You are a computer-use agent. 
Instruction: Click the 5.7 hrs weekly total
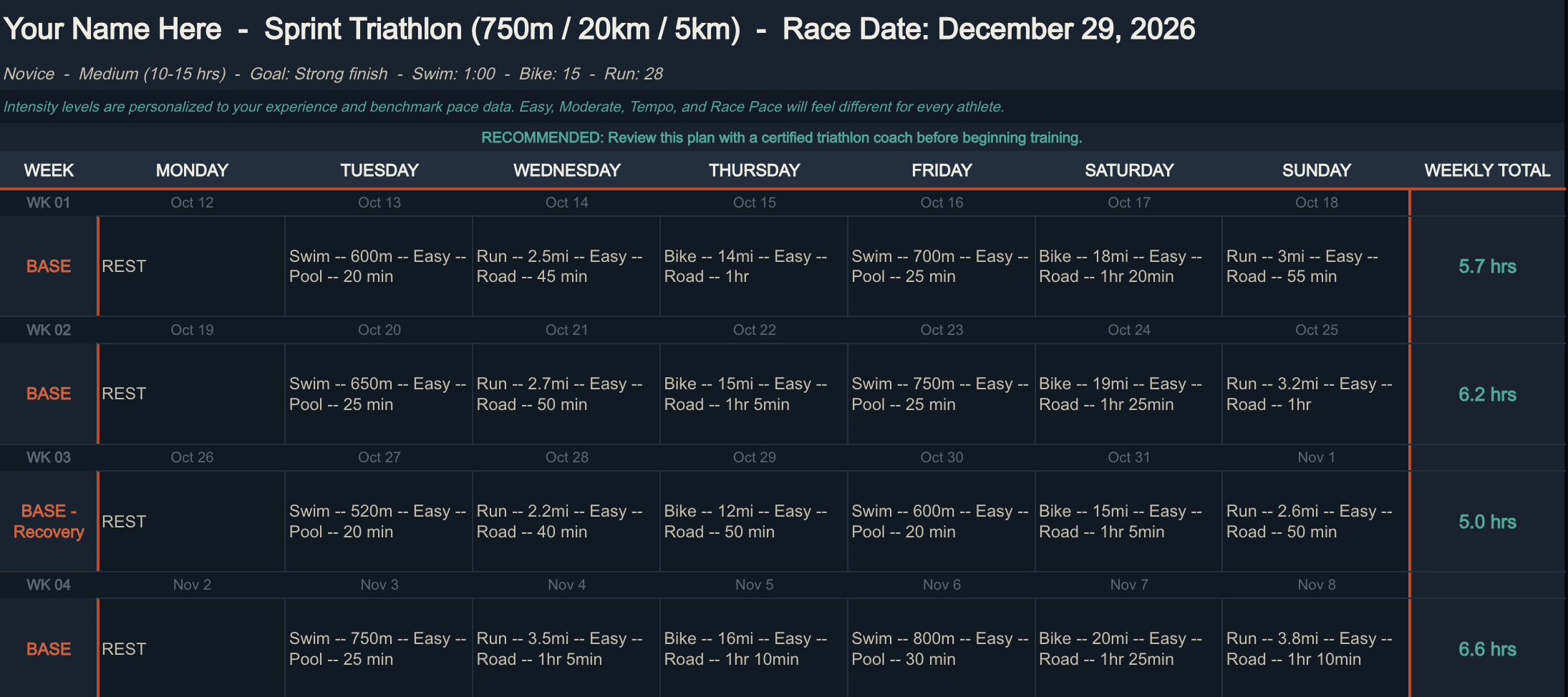1487,266
